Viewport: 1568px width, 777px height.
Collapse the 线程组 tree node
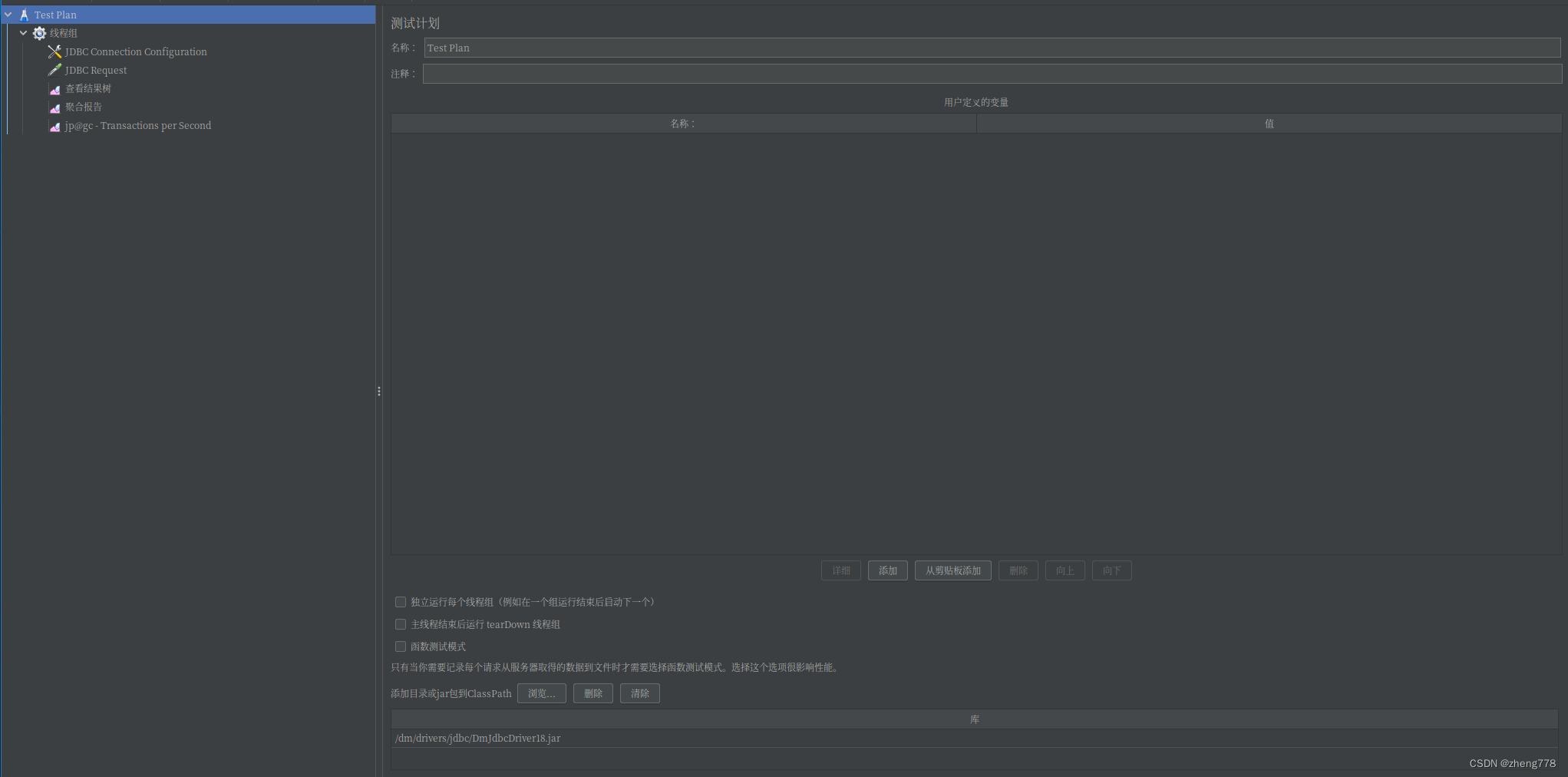click(x=23, y=33)
